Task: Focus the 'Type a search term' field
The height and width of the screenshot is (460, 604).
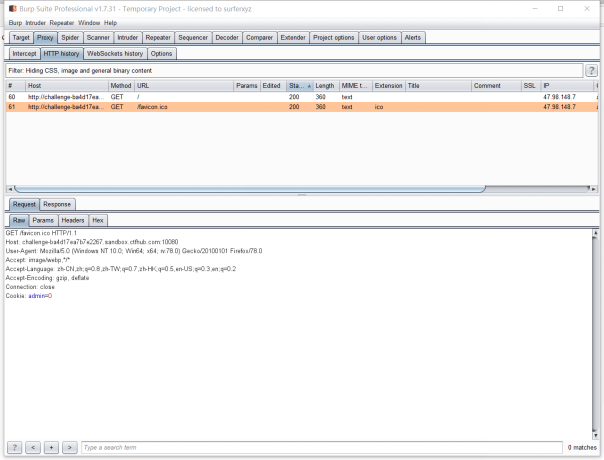Action: [322, 447]
